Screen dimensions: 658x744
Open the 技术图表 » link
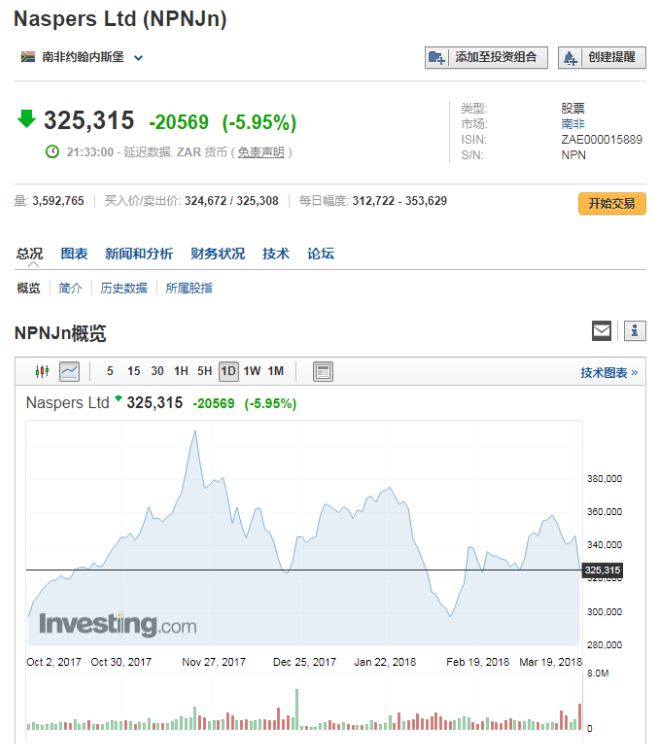tap(609, 372)
